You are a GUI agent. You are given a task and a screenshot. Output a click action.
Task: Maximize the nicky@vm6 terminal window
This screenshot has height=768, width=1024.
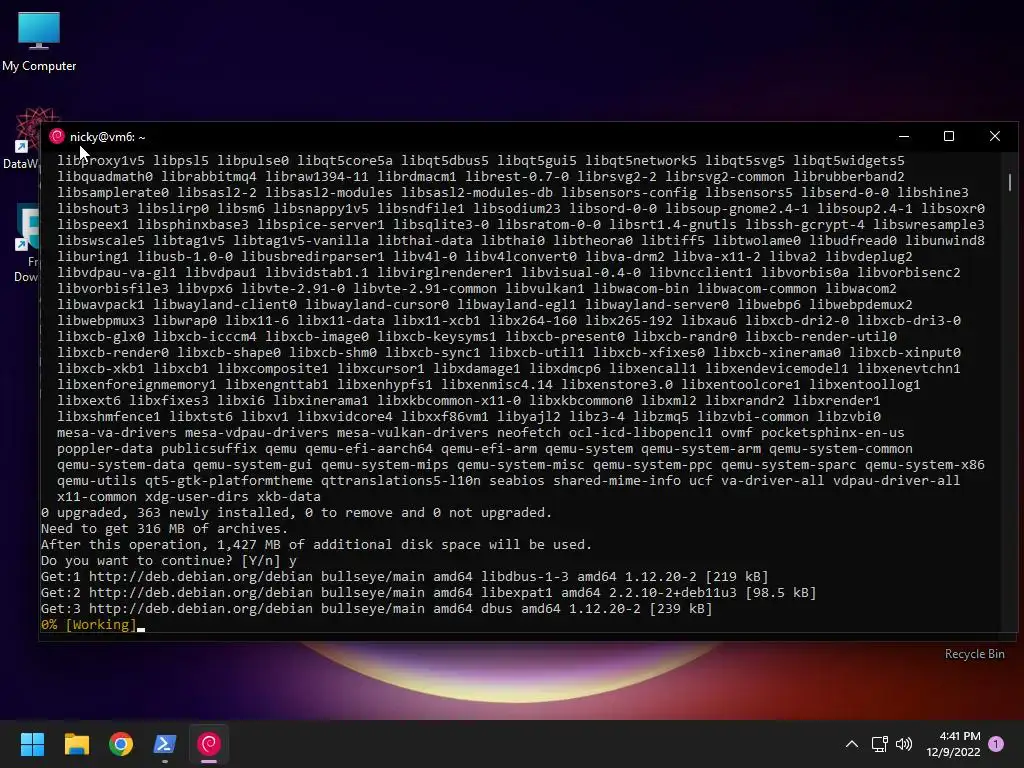pos(949,136)
